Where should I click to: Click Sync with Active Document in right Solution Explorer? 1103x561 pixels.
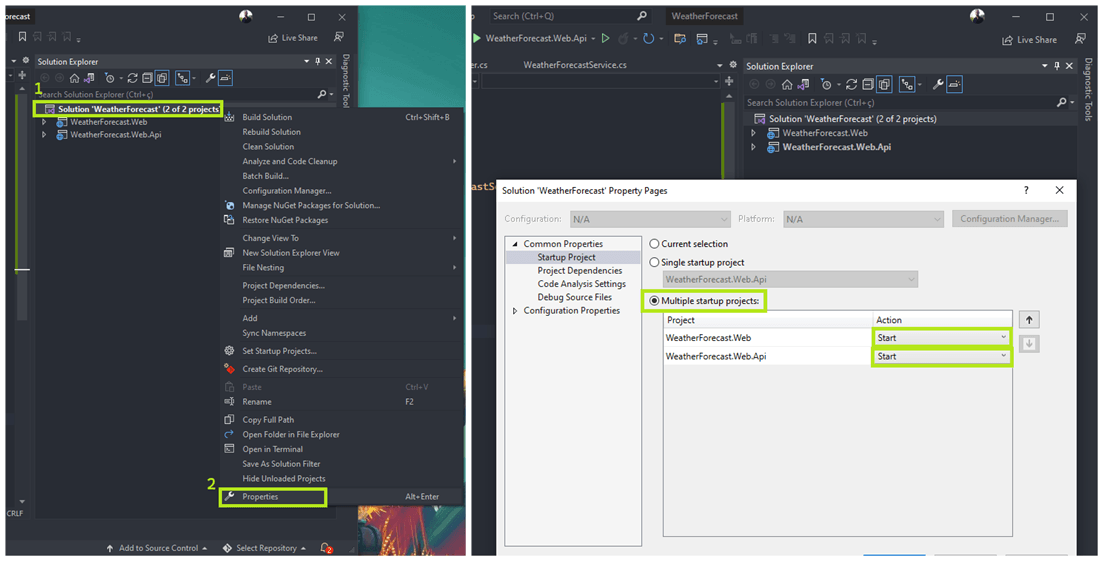pos(851,84)
